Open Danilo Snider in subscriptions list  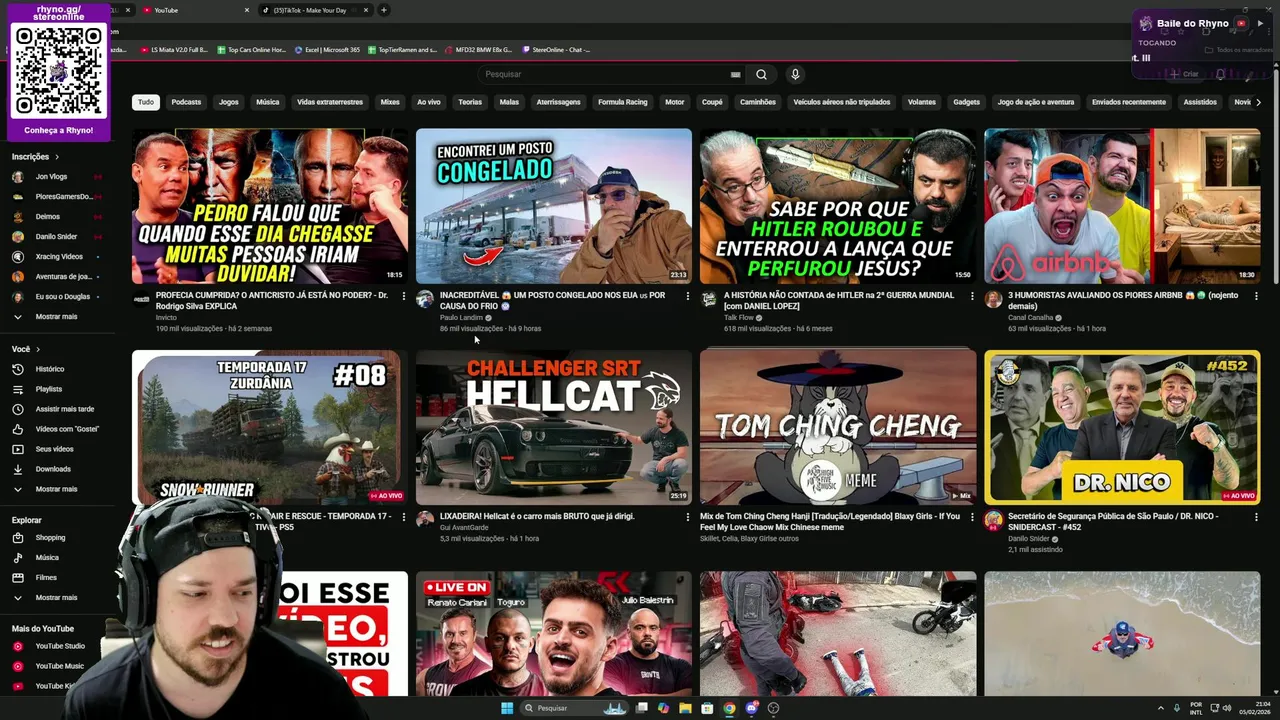[x=57, y=236]
